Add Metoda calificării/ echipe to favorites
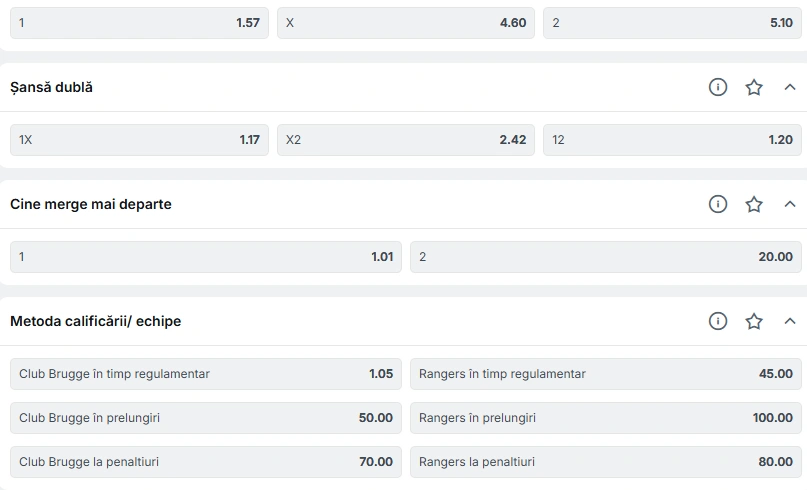The height and width of the screenshot is (490, 807). [x=753, y=321]
